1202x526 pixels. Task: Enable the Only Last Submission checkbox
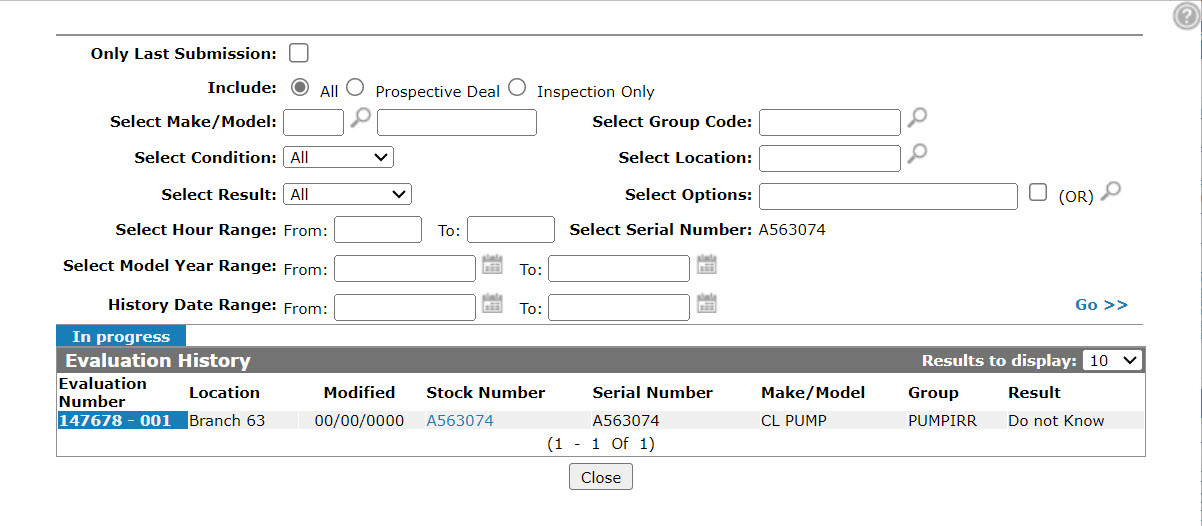(298, 53)
